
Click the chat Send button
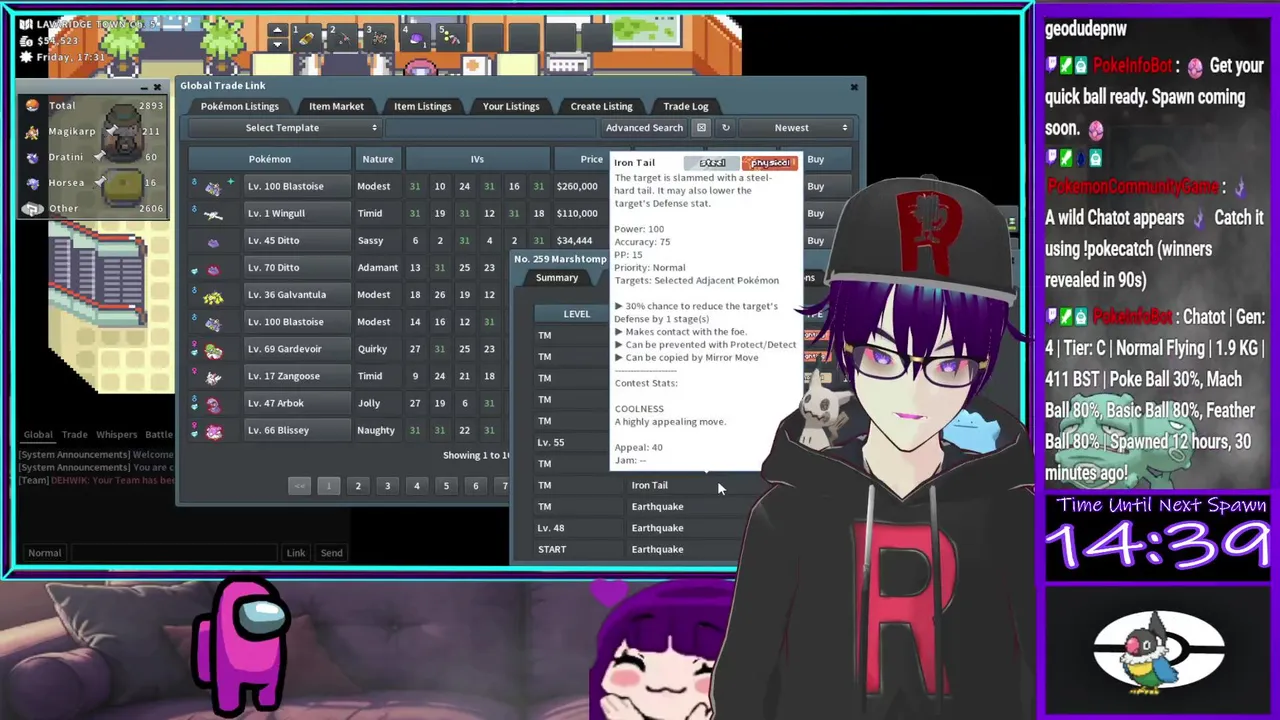[x=331, y=553]
